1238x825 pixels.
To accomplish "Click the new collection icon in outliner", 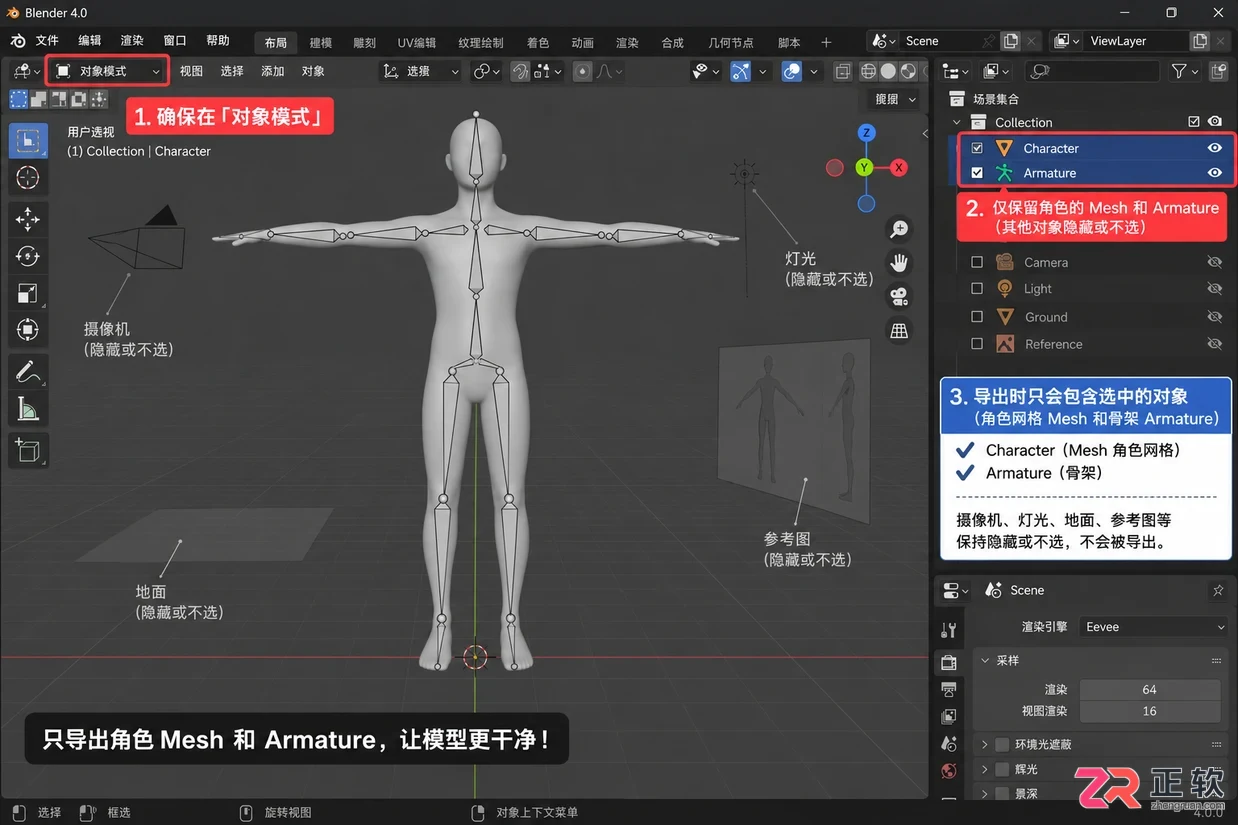I will click(x=1218, y=71).
